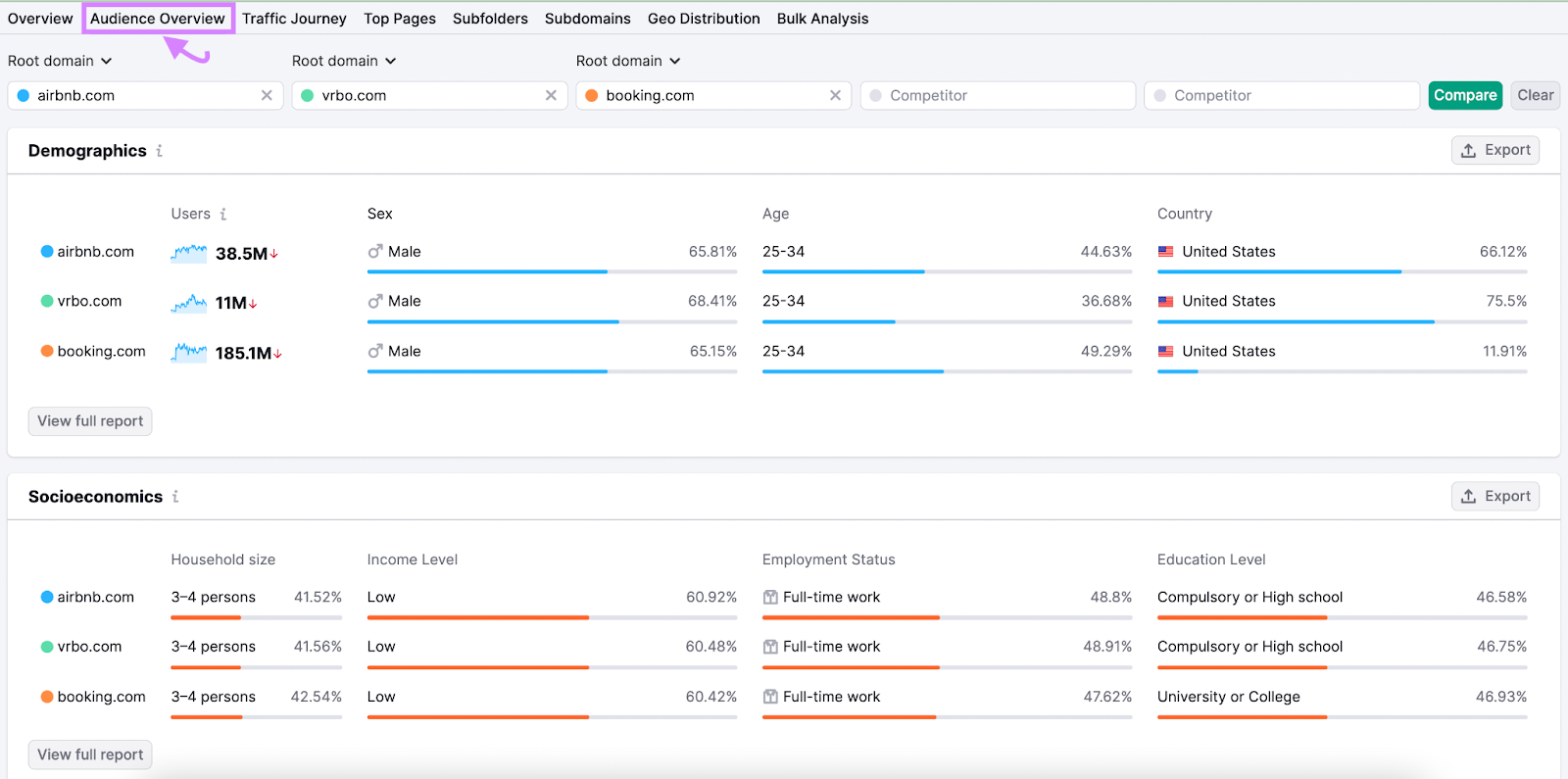Viewport: 1568px width, 779px height.
Task: Open the Bulk Analysis tab
Action: (x=822, y=19)
